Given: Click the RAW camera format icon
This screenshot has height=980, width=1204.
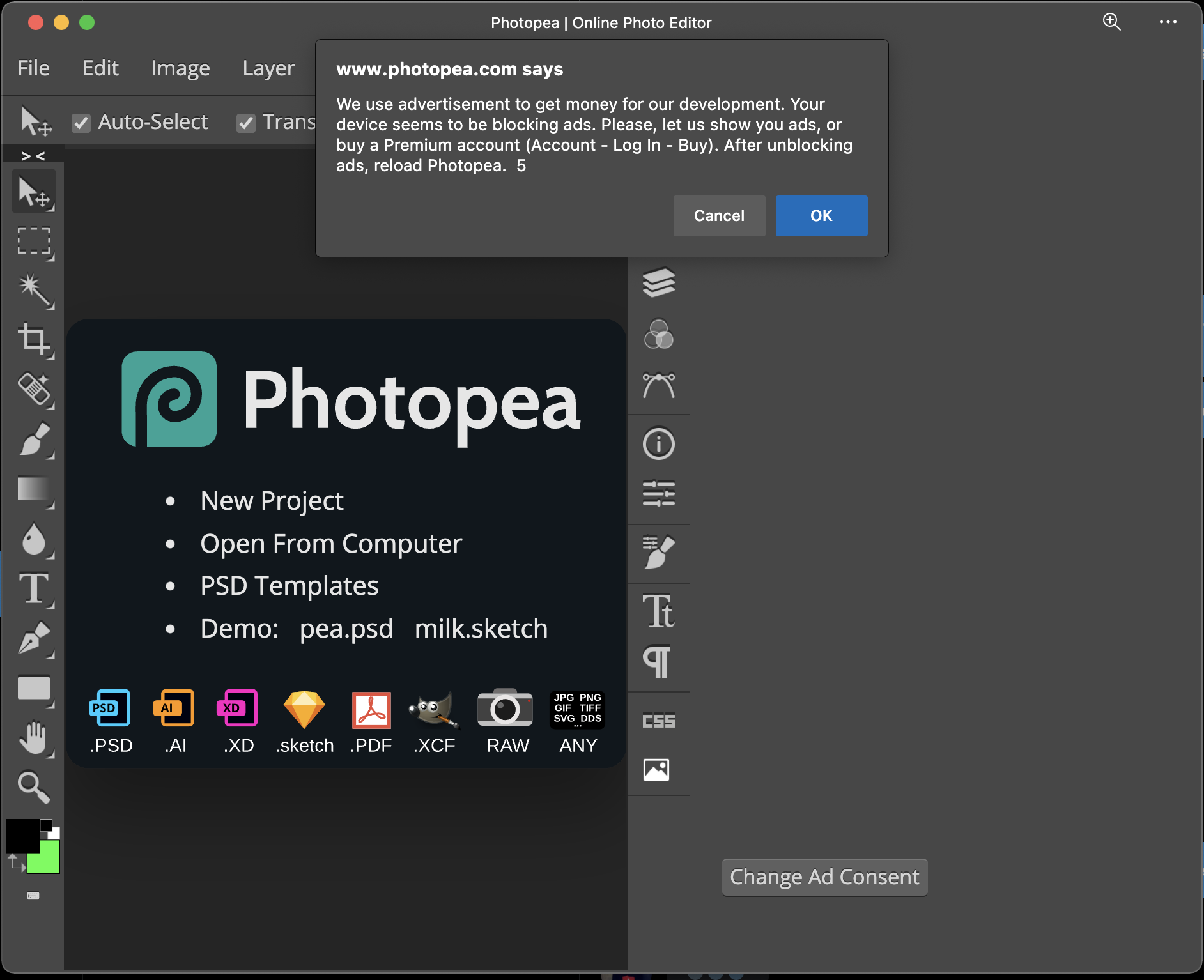Looking at the screenshot, I should [505, 708].
